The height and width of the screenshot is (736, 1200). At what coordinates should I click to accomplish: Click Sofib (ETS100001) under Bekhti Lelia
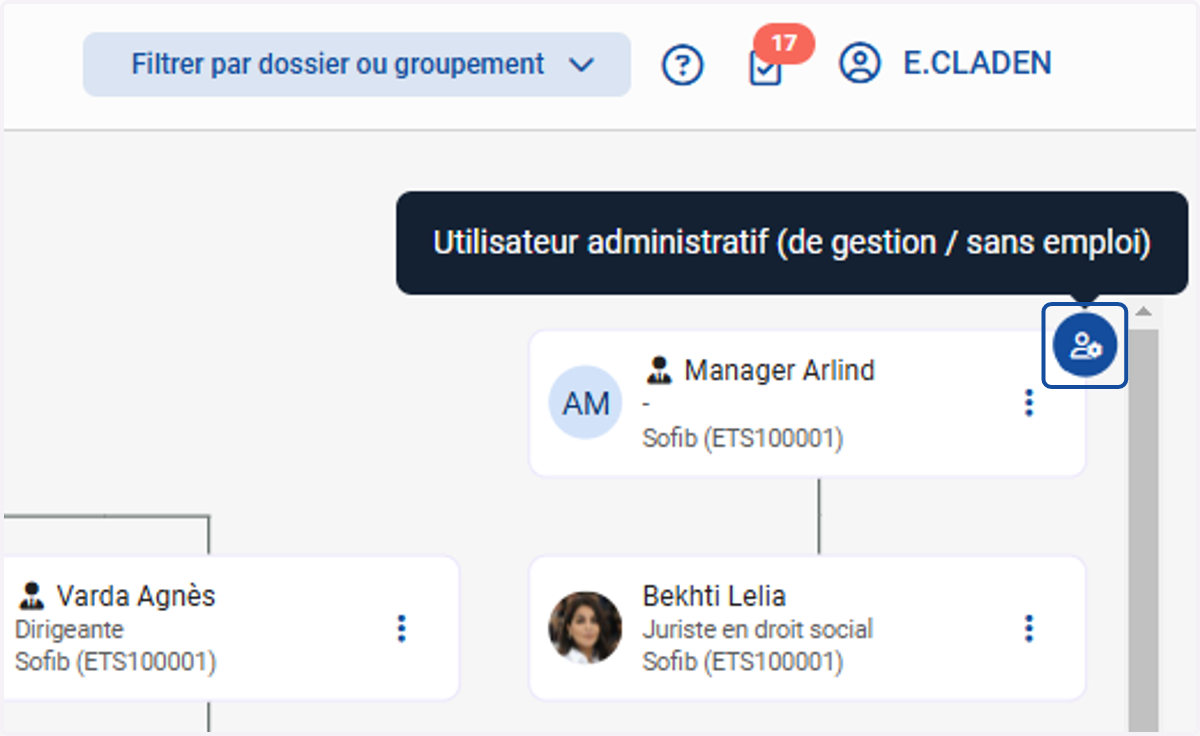click(x=743, y=662)
